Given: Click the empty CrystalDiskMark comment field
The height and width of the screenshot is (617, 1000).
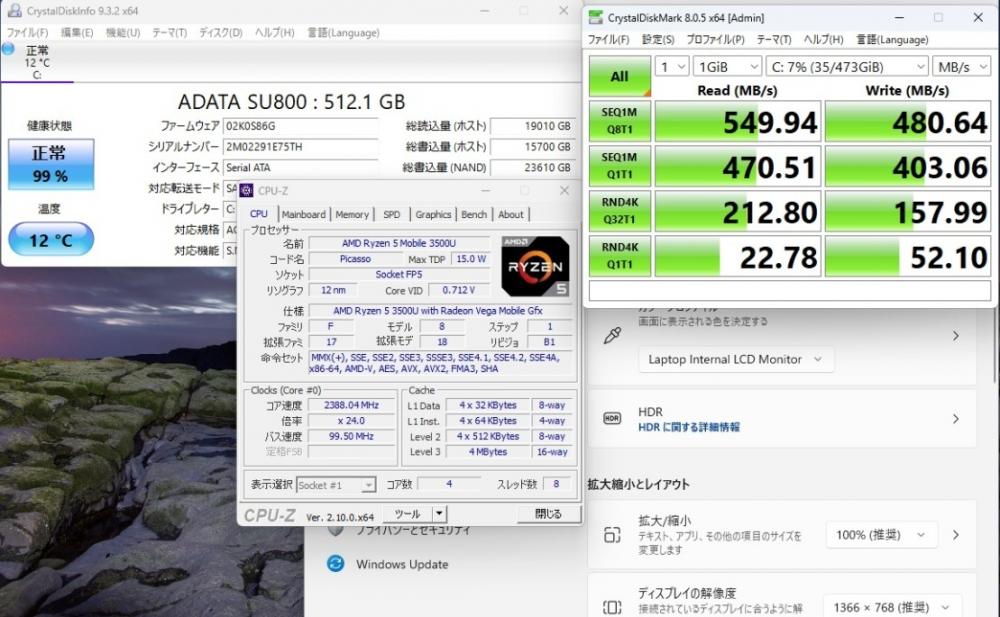Looking at the screenshot, I should (x=790, y=290).
